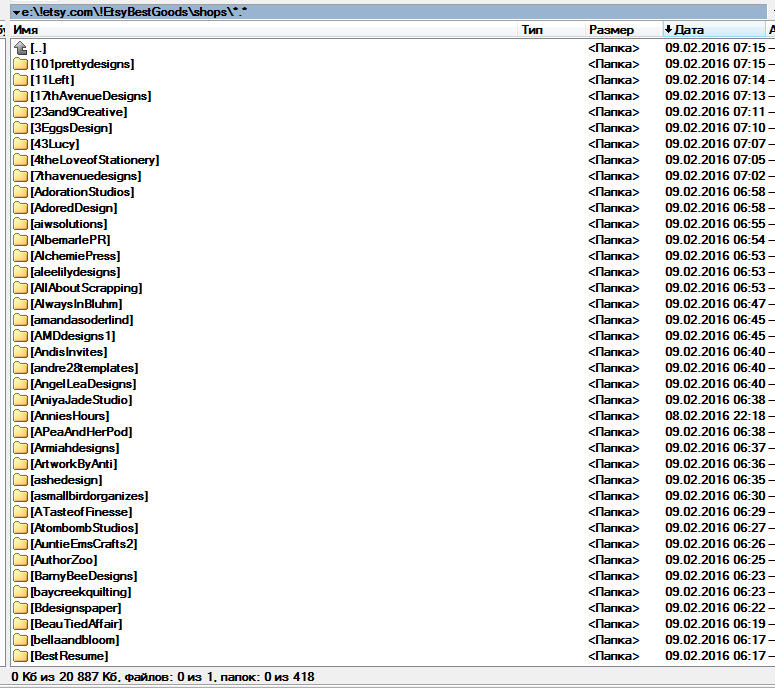Screen dimensions: 775x695
Task: Click the 3EggsDesign folder icon
Action: tap(20, 128)
